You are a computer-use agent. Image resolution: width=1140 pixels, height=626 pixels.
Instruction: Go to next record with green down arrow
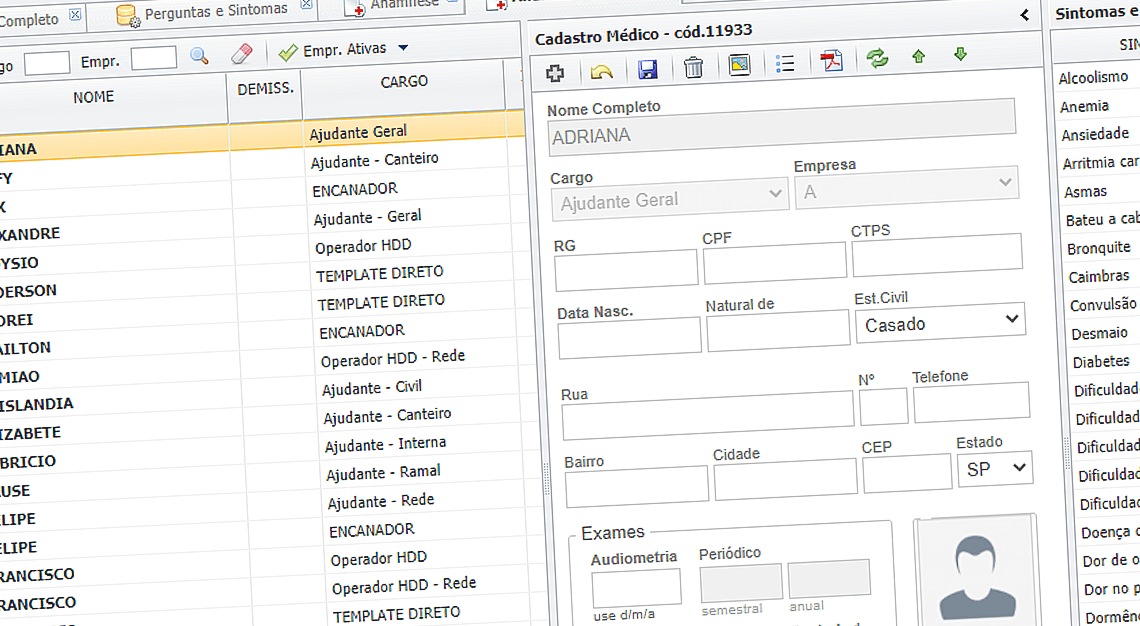pos(961,54)
